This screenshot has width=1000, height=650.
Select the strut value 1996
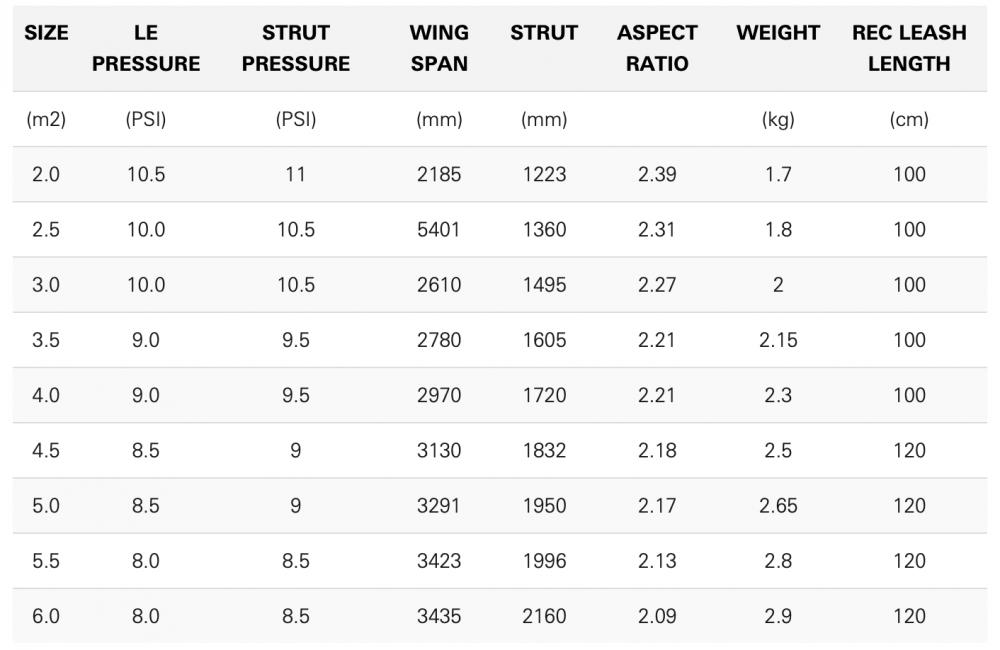pyautogui.click(x=544, y=561)
